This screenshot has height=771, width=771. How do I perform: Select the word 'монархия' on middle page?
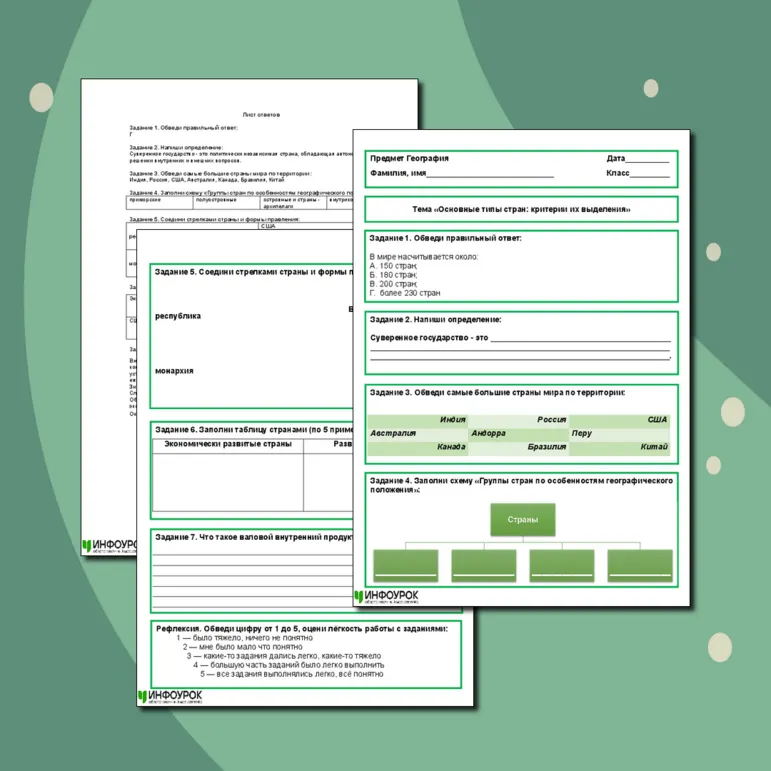coord(174,371)
